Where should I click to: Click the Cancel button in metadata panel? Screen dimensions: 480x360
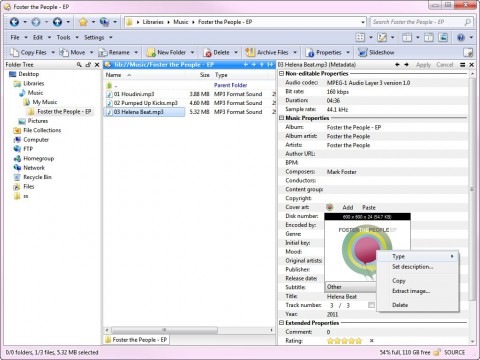[x=445, y=65]
